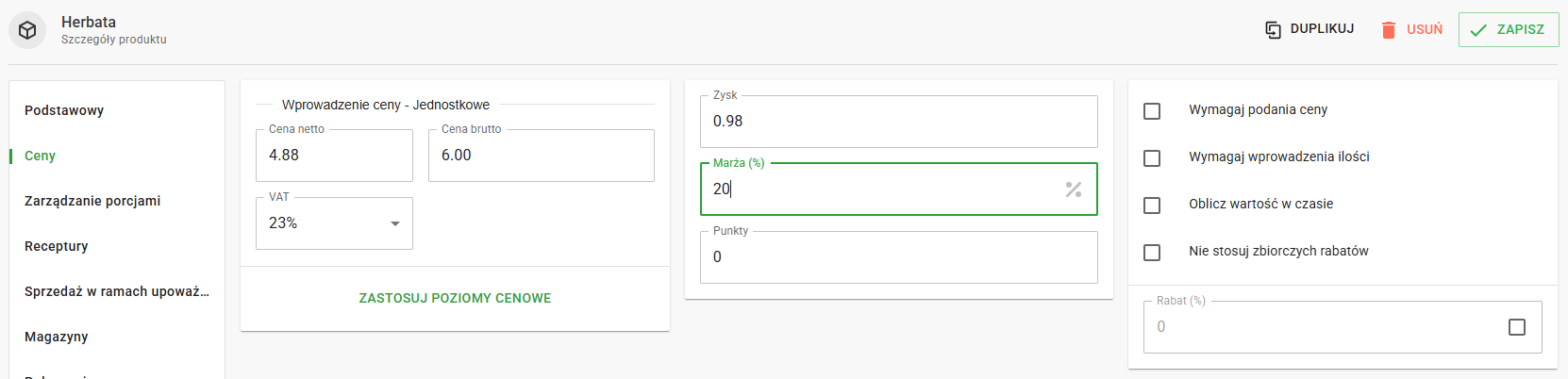Go to the Receptury tab
The width and height of the screenshot is (1568, 379).
(x=57, y=246)
